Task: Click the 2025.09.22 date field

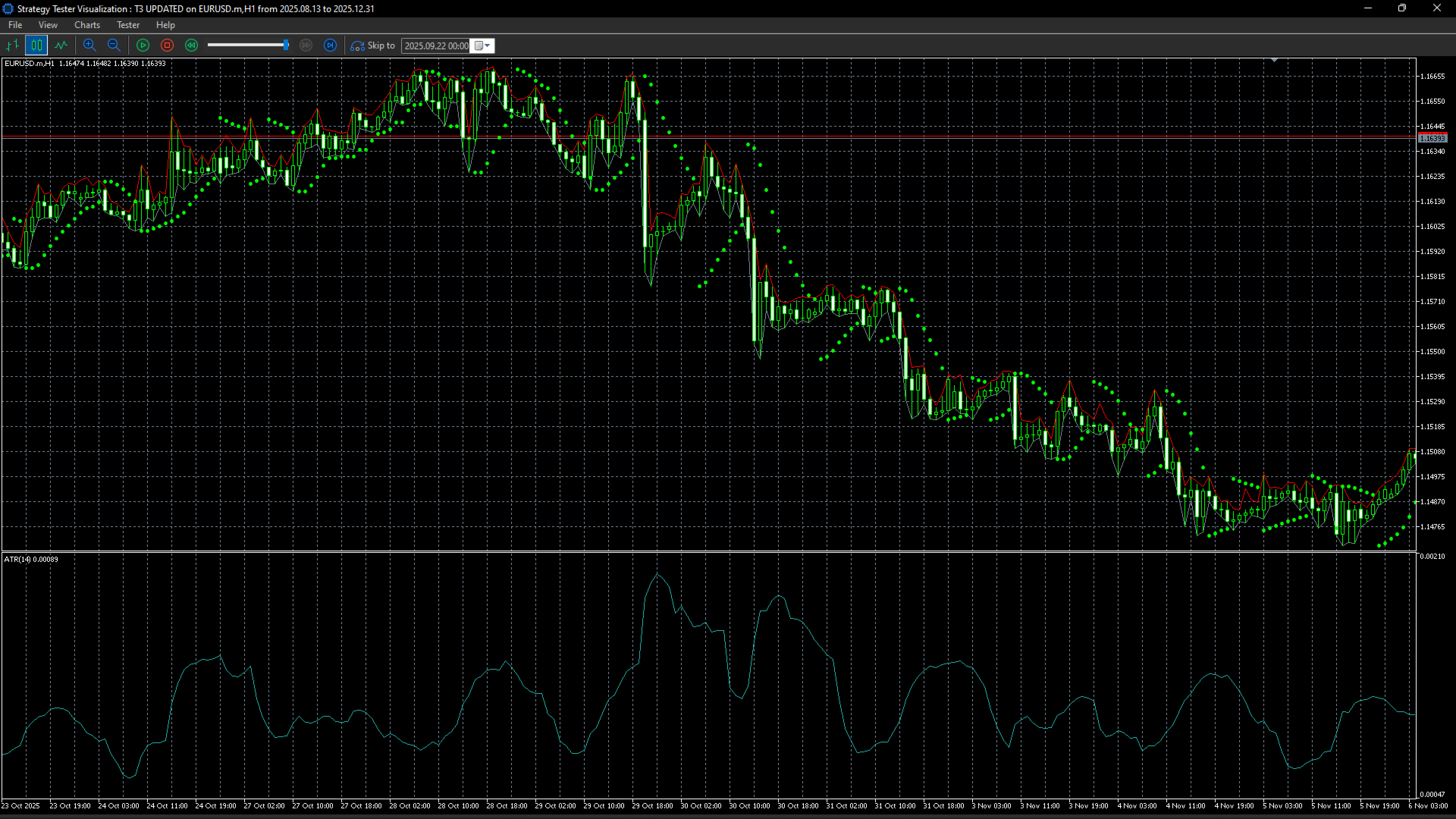Action: 435,45
